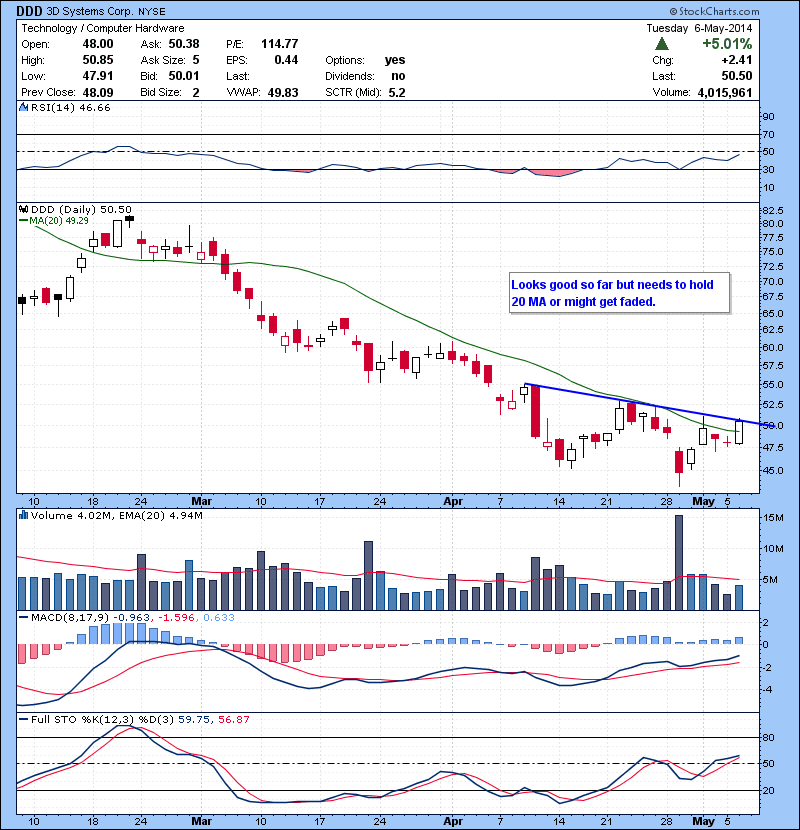This screenshot has height=830, width=800.
Task: Click the 45.0 price axis label
Action: 772,470
